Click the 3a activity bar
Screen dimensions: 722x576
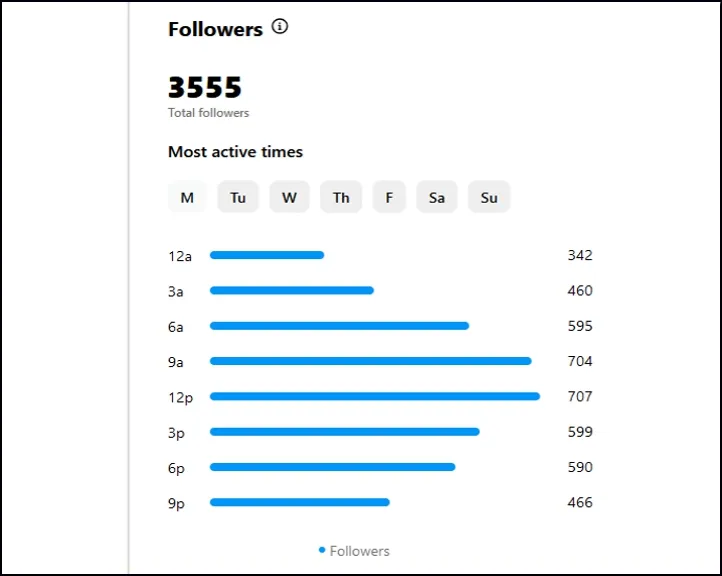292,291
